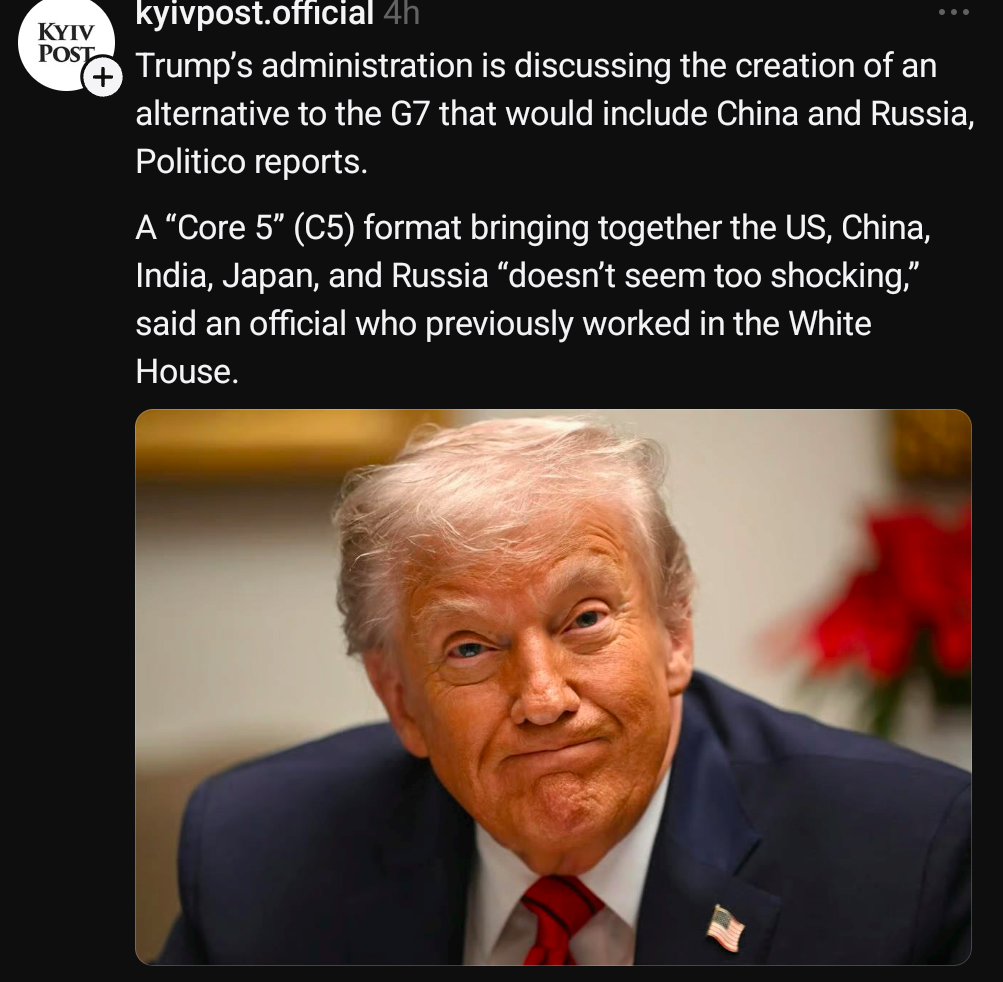Click the word "House." on the last line
The height and width of the screenshot is (982, 1003).
[187, 371]
